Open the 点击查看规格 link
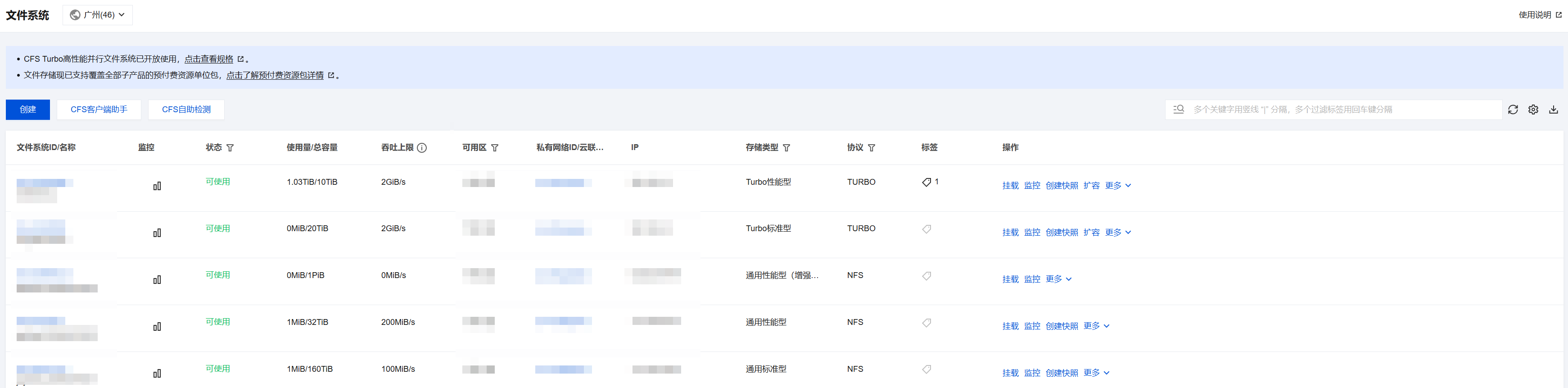This screenshot has width=1568, height=388. pos(209,59)
